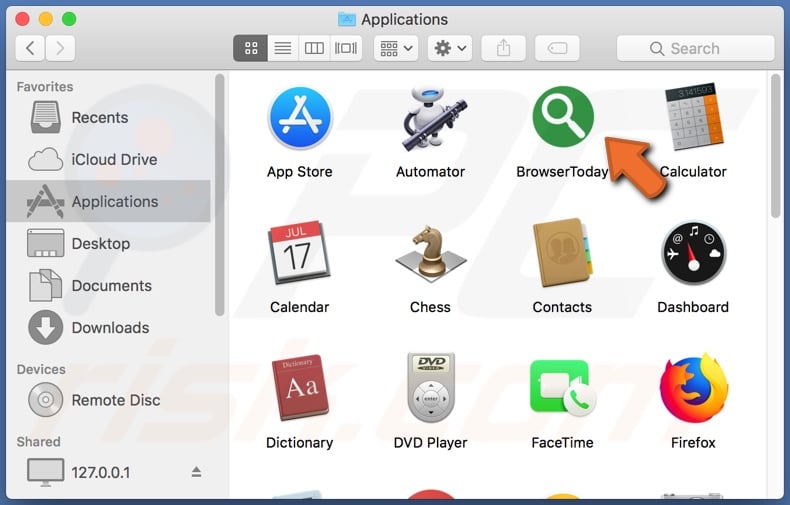Select 127.0.0.1 under Shared
This screenshot has width=790, height=505.
[108, 473]
